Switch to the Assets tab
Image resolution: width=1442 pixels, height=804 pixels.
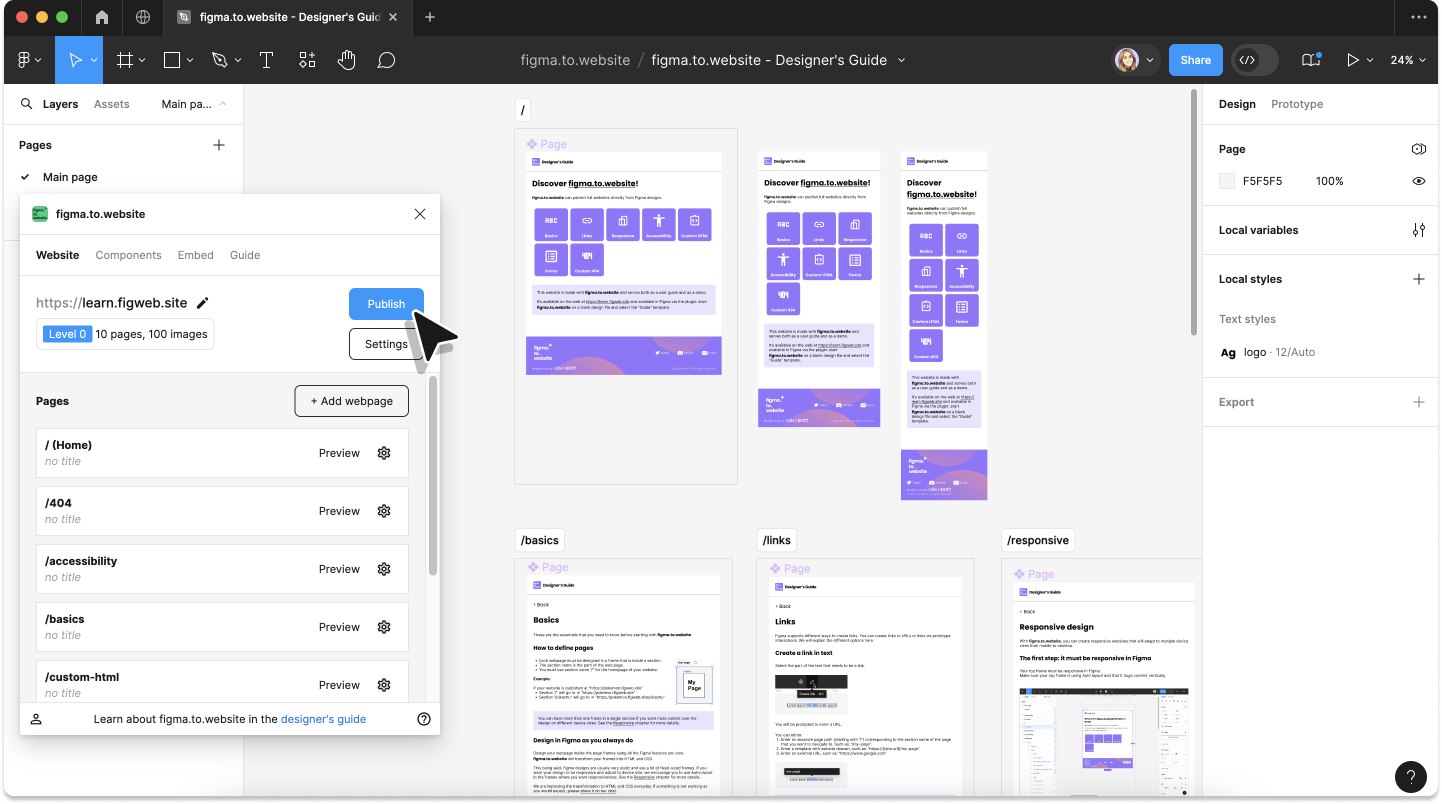click(111, 104)
